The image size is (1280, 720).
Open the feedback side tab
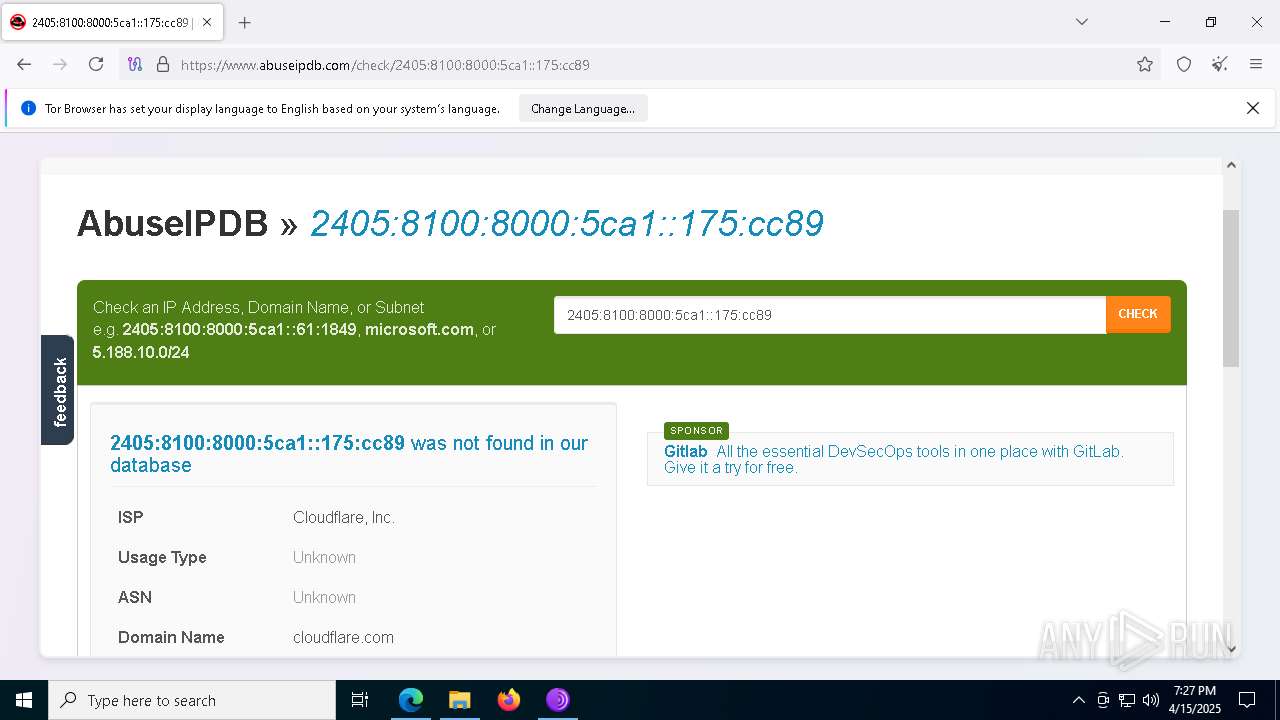58,390
